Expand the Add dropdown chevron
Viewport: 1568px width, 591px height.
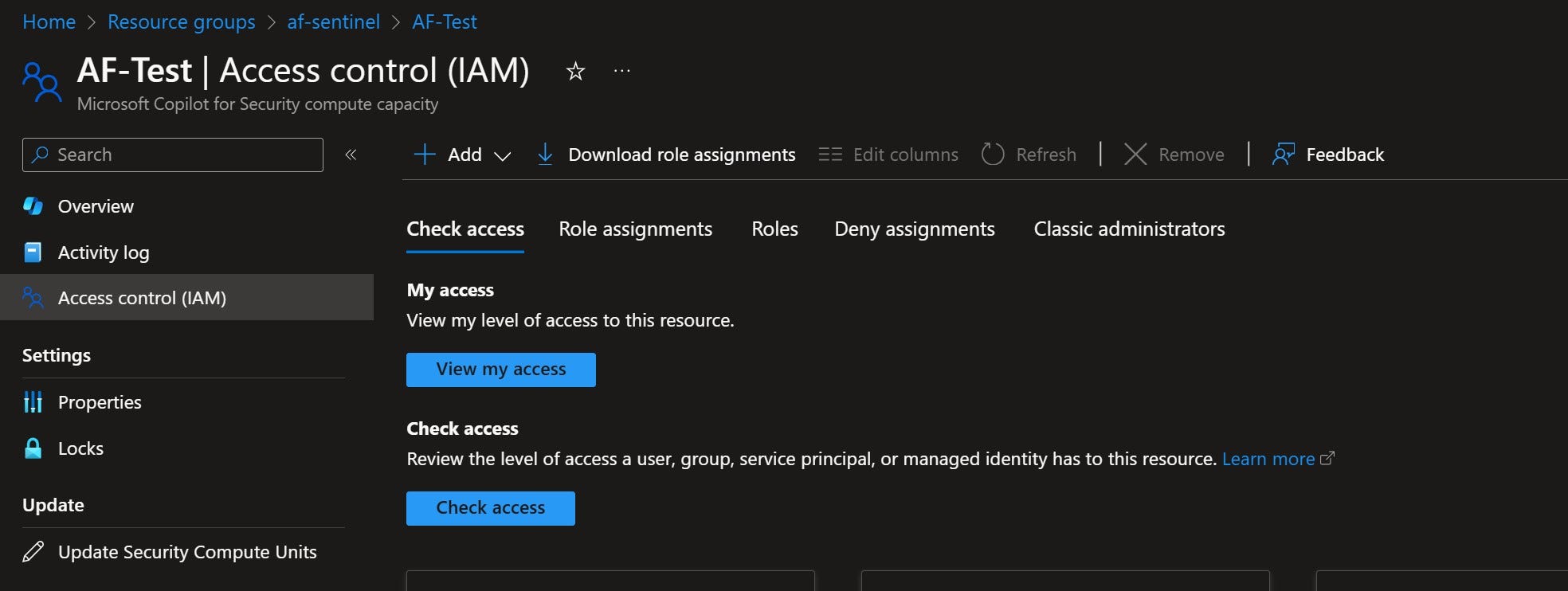(502, 156)
